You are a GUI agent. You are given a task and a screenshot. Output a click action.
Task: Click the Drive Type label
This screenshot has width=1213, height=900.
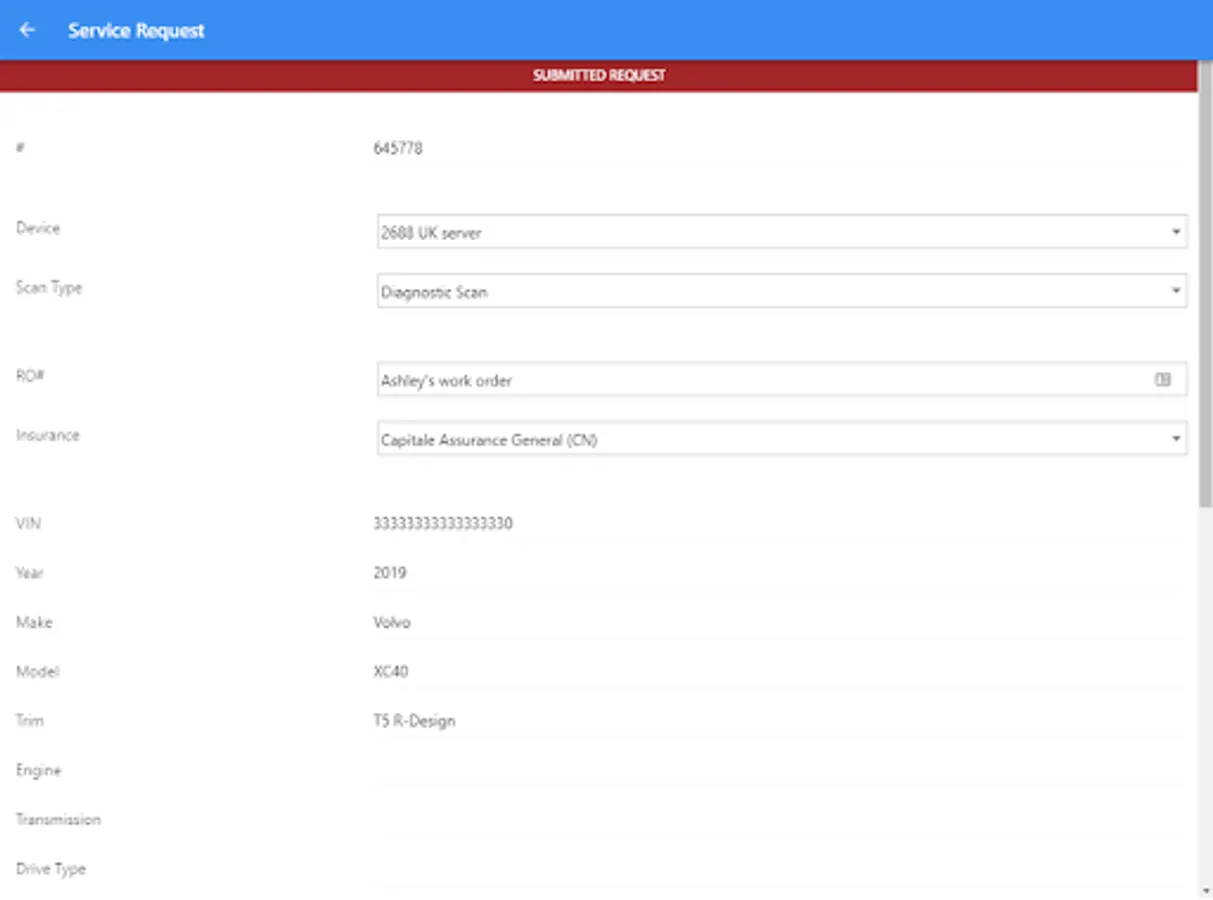click(x=51, y=869)
